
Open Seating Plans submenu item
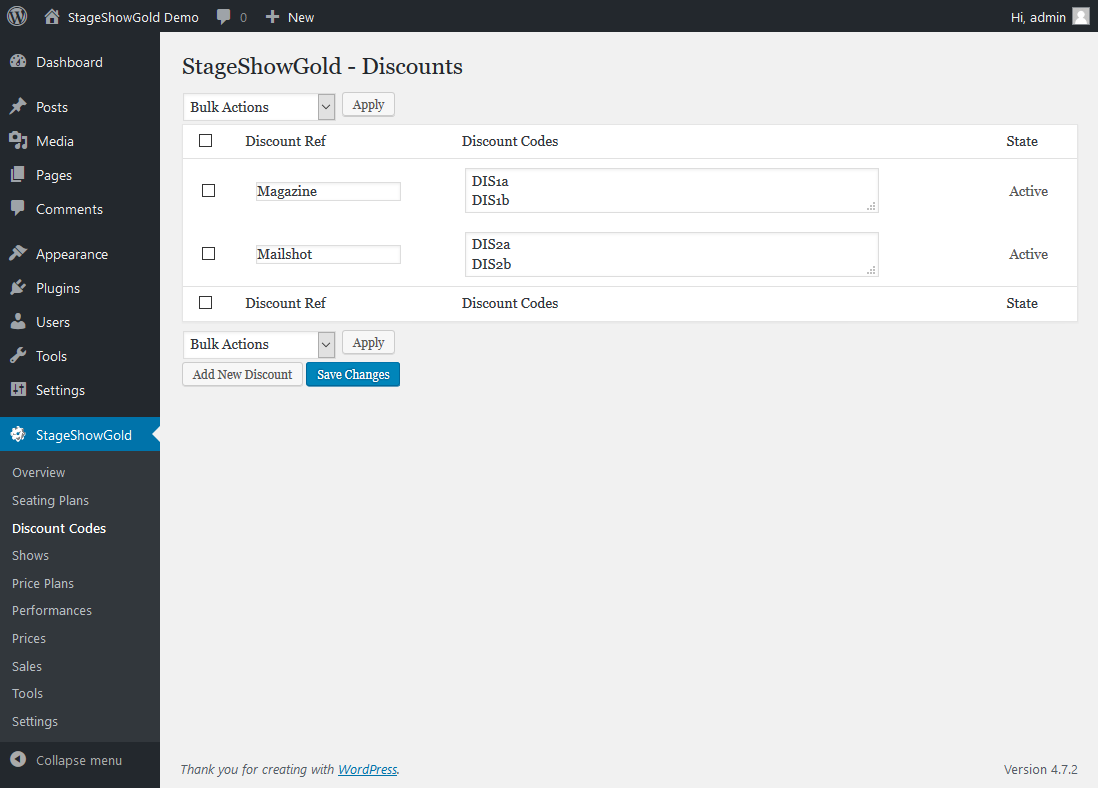[50, 501]
